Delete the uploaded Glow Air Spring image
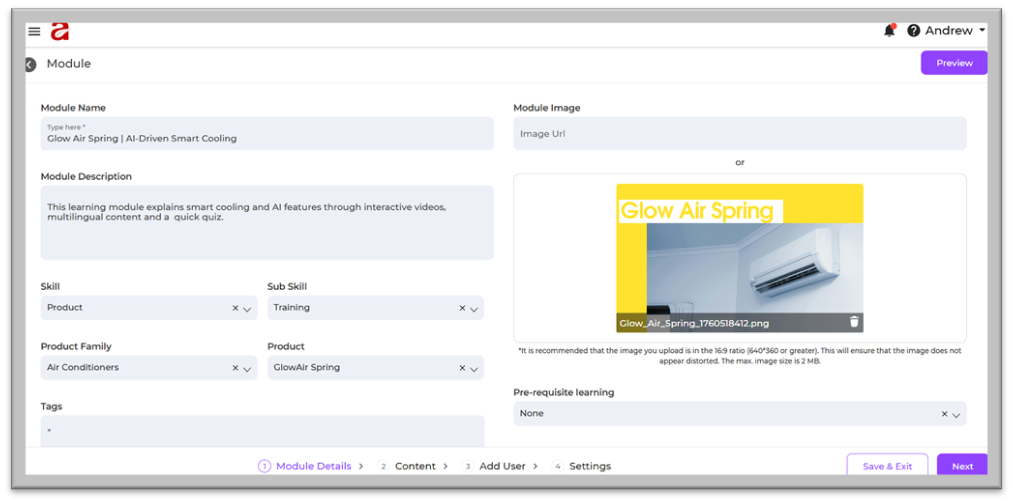Viewport: 1013px width, 503px height. [x=854, y=322]
